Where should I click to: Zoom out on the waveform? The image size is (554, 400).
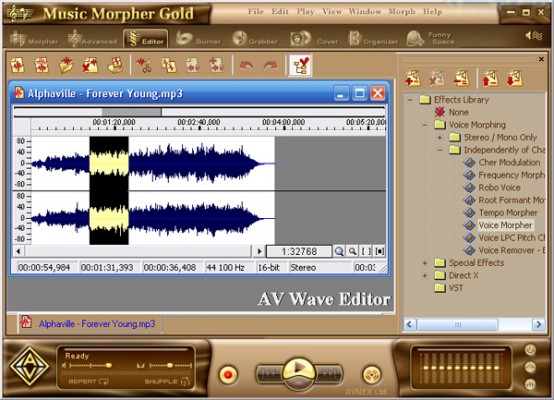[352, 251]
